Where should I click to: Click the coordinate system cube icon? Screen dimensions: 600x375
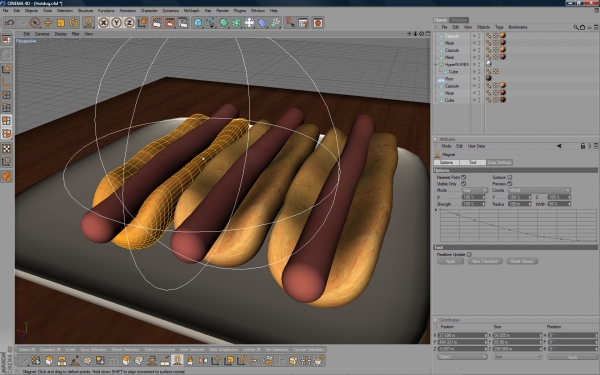(x=142, y=23)
